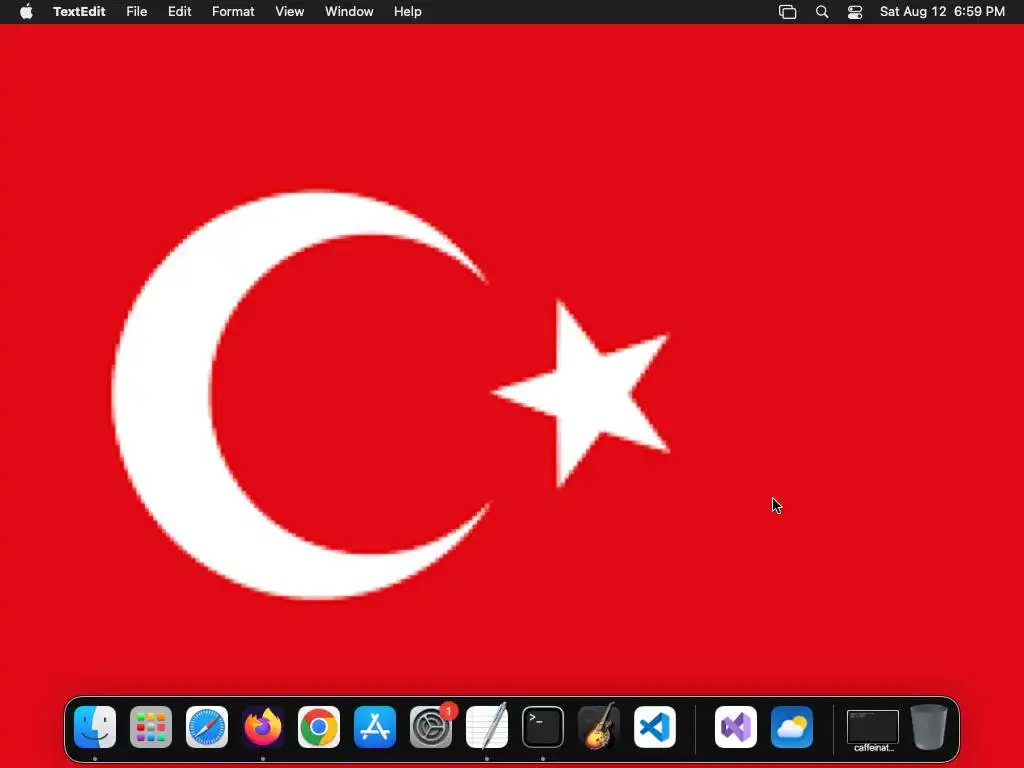Open the Weather app from the Dock
Viewport: 1024px width, 768px height.
click(x=792, y=727)
